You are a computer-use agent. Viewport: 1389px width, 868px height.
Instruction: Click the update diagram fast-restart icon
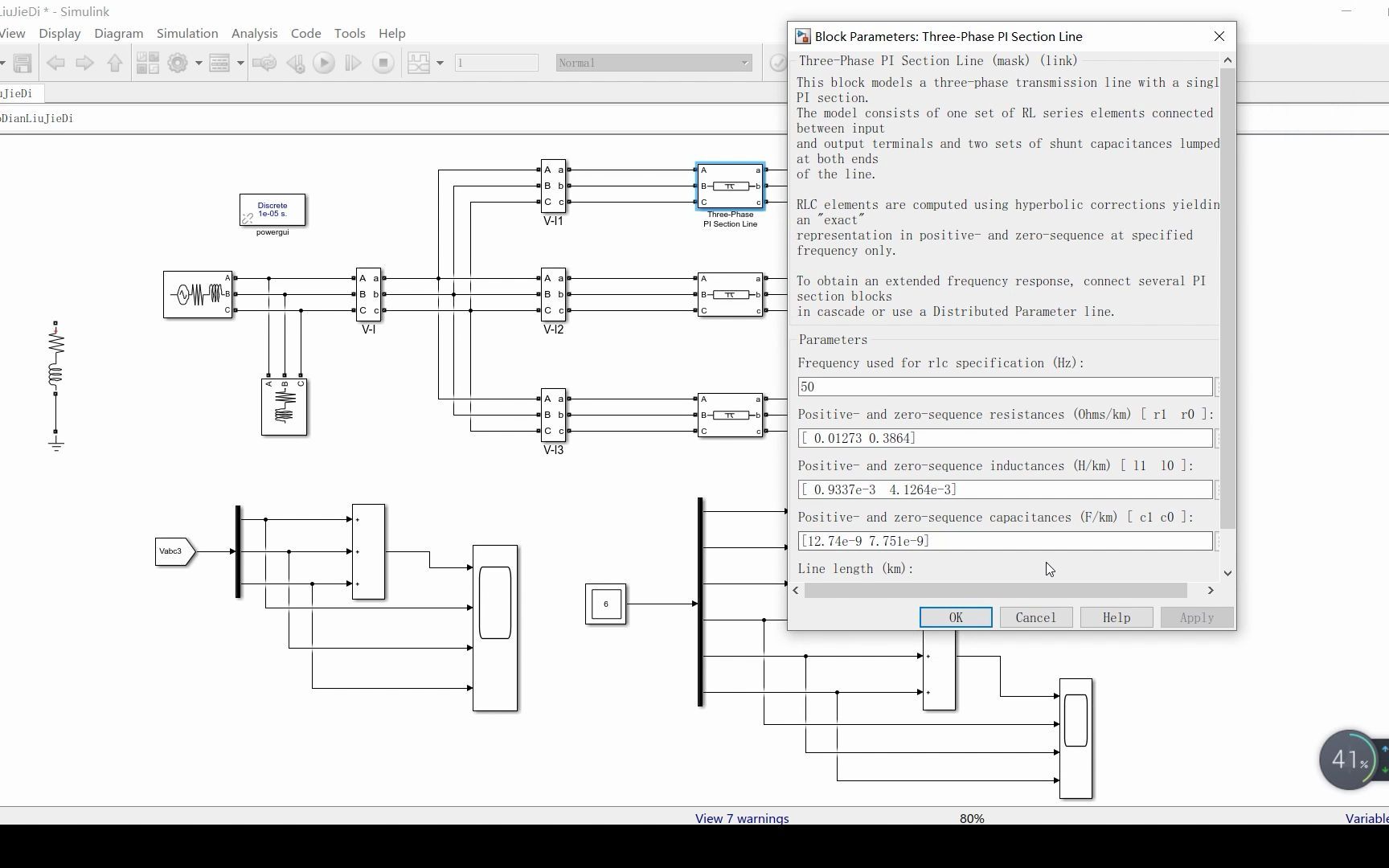[264, 63]
